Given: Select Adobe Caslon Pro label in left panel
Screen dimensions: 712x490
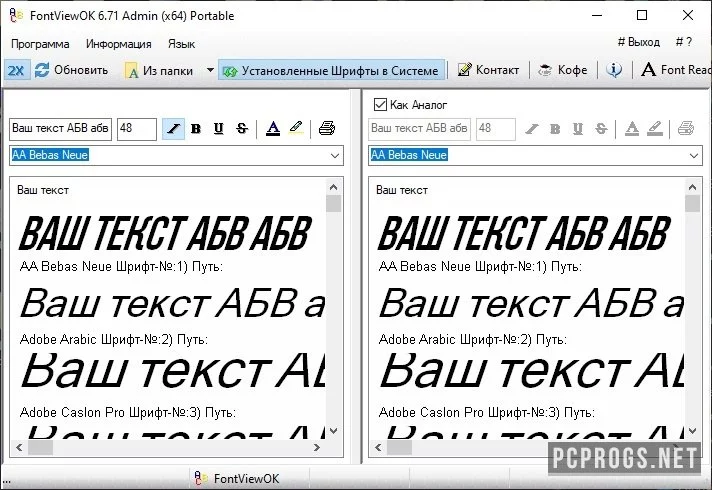Looking at the screenshot, I should pos(128,412).
